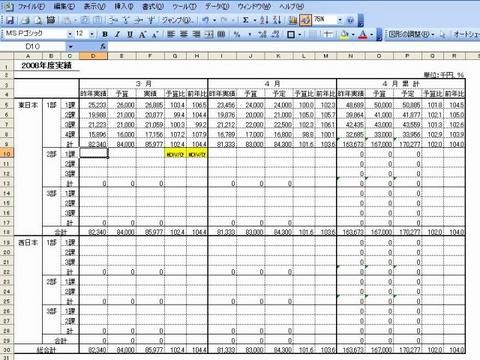Expand the zoom percentage dropdown

point(340,20)
